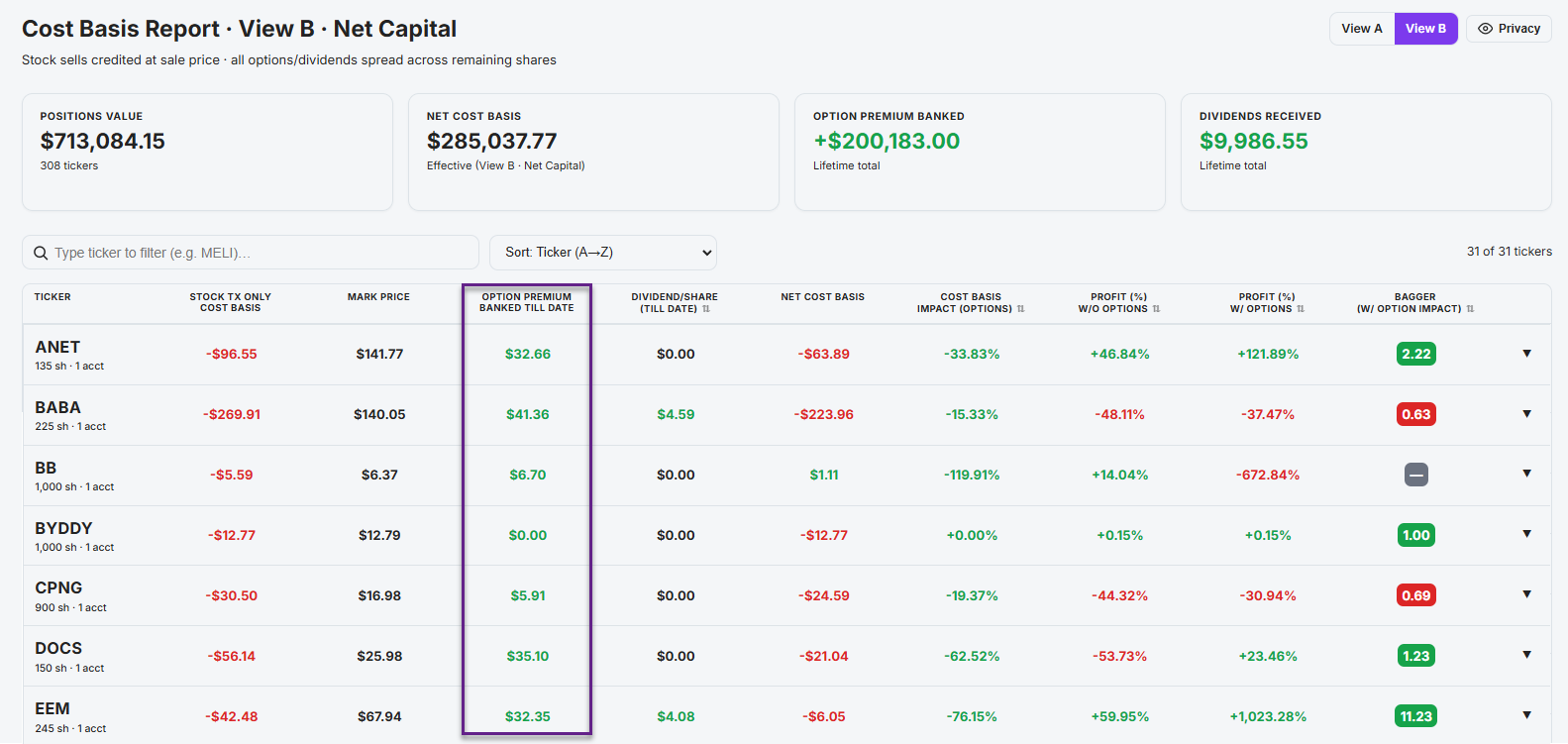The image size is (1568, 744).
Task: Click the Net Cost Basis column header
Action: (x=822, y=297)
